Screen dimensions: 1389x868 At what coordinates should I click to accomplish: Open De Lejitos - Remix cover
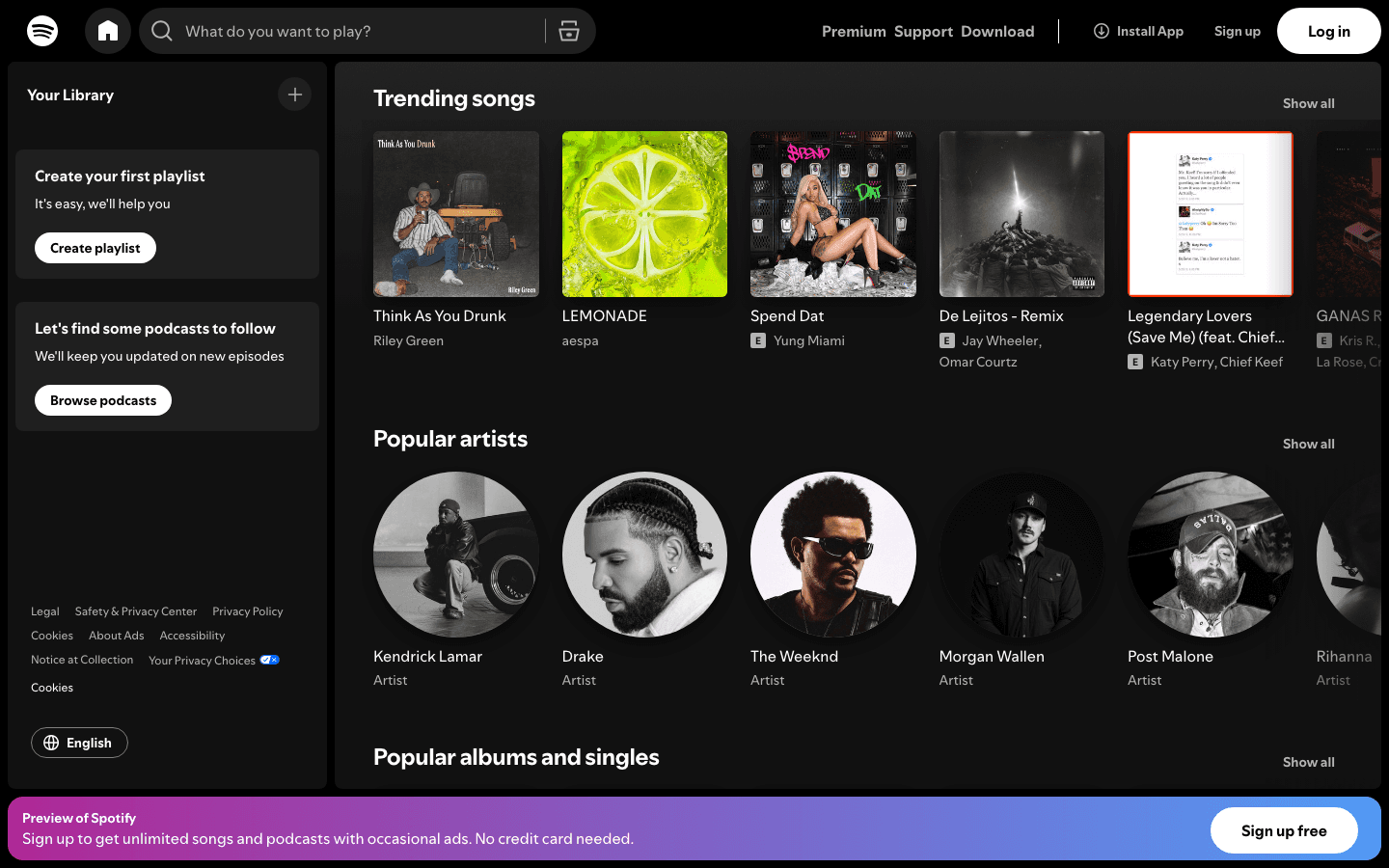click(x=1021, y=214)
